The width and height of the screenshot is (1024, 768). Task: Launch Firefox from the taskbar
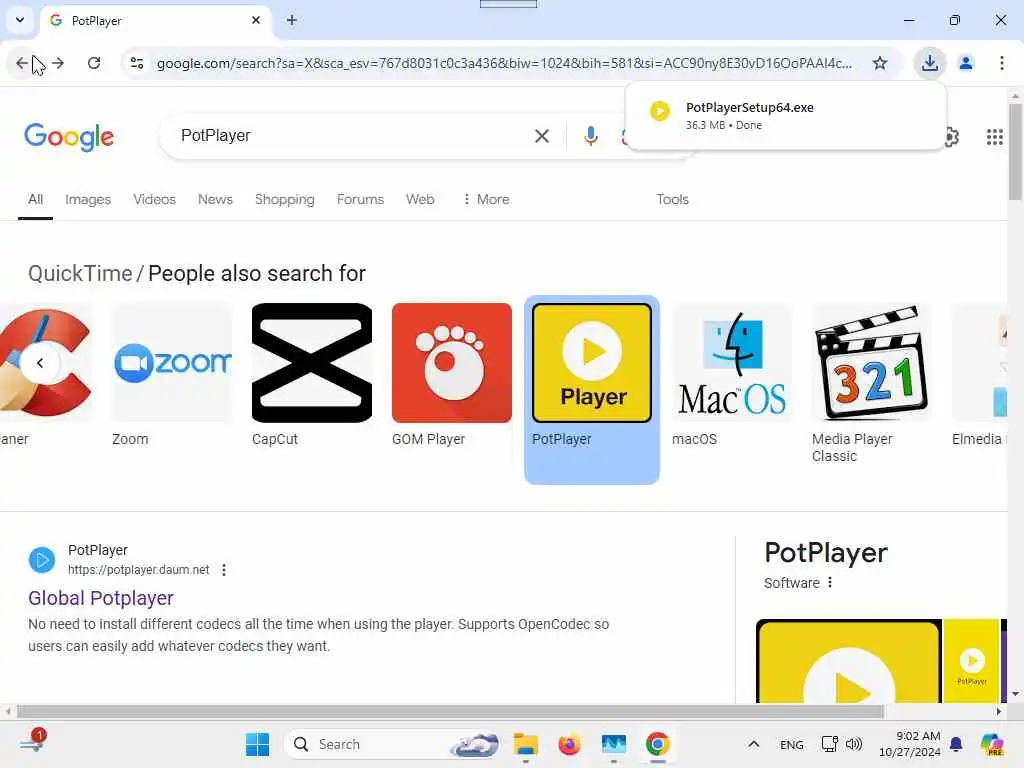569,744
